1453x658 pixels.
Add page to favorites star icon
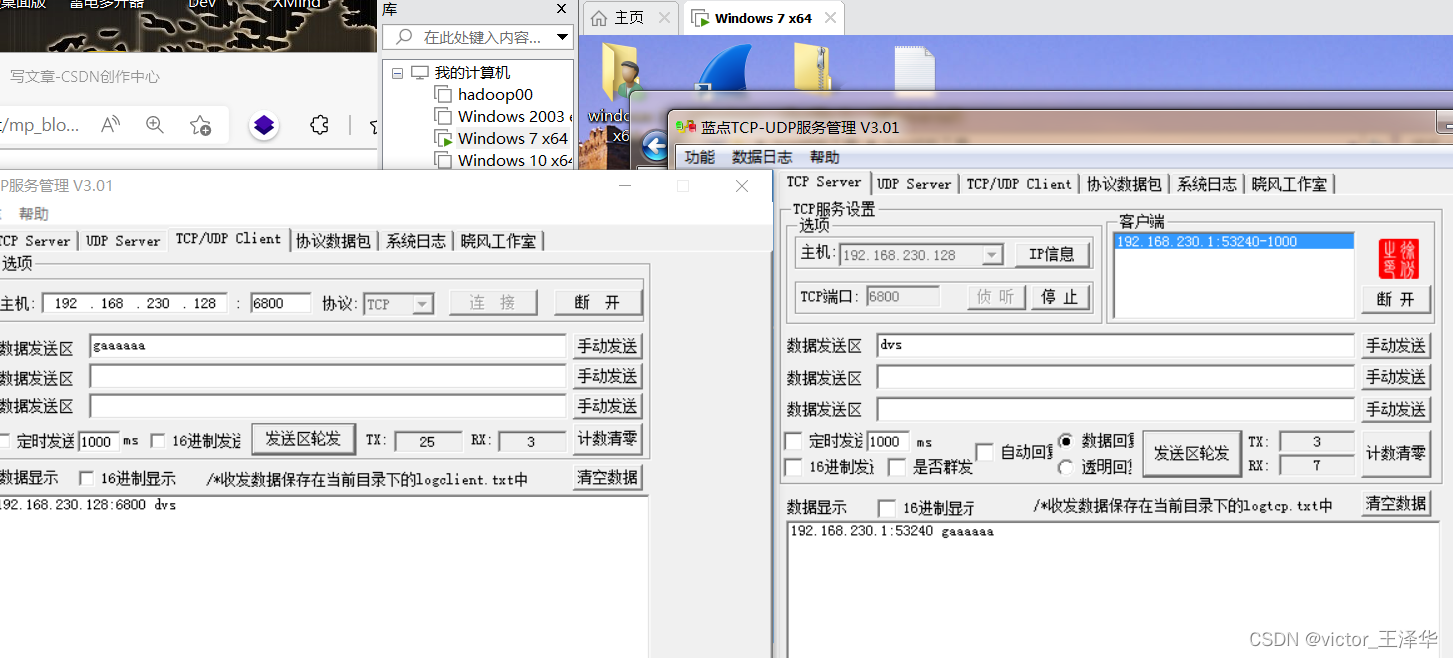(200, 125)
